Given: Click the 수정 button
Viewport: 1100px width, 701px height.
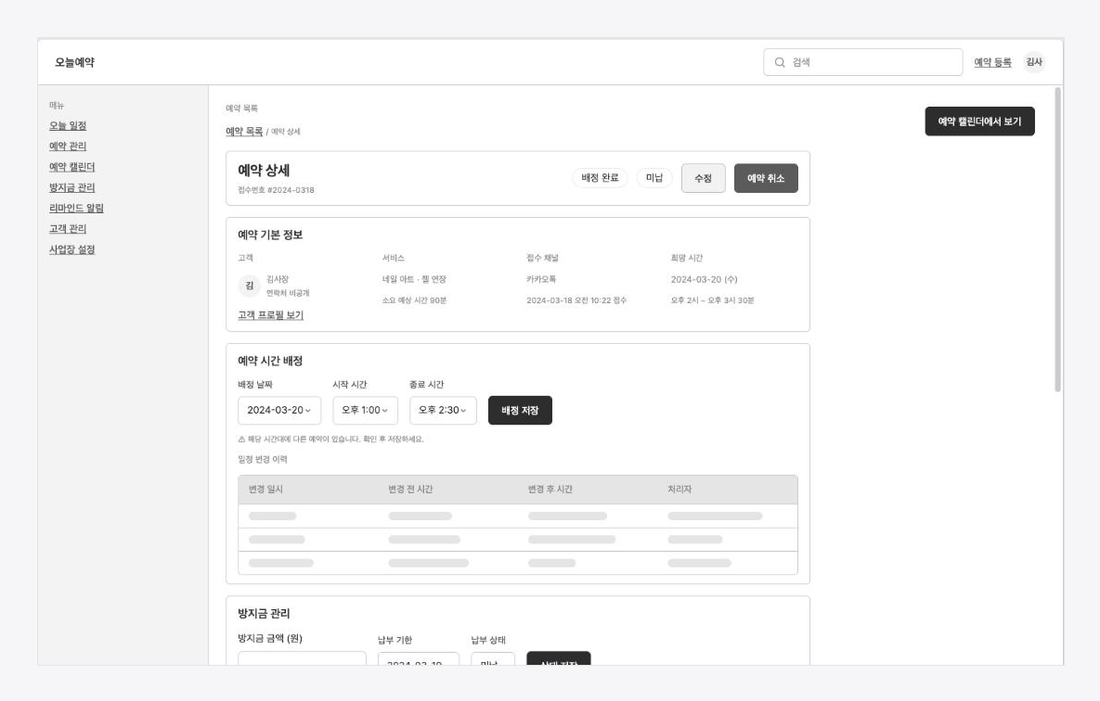Looking at the screenshot, I should tap(703, 178).
